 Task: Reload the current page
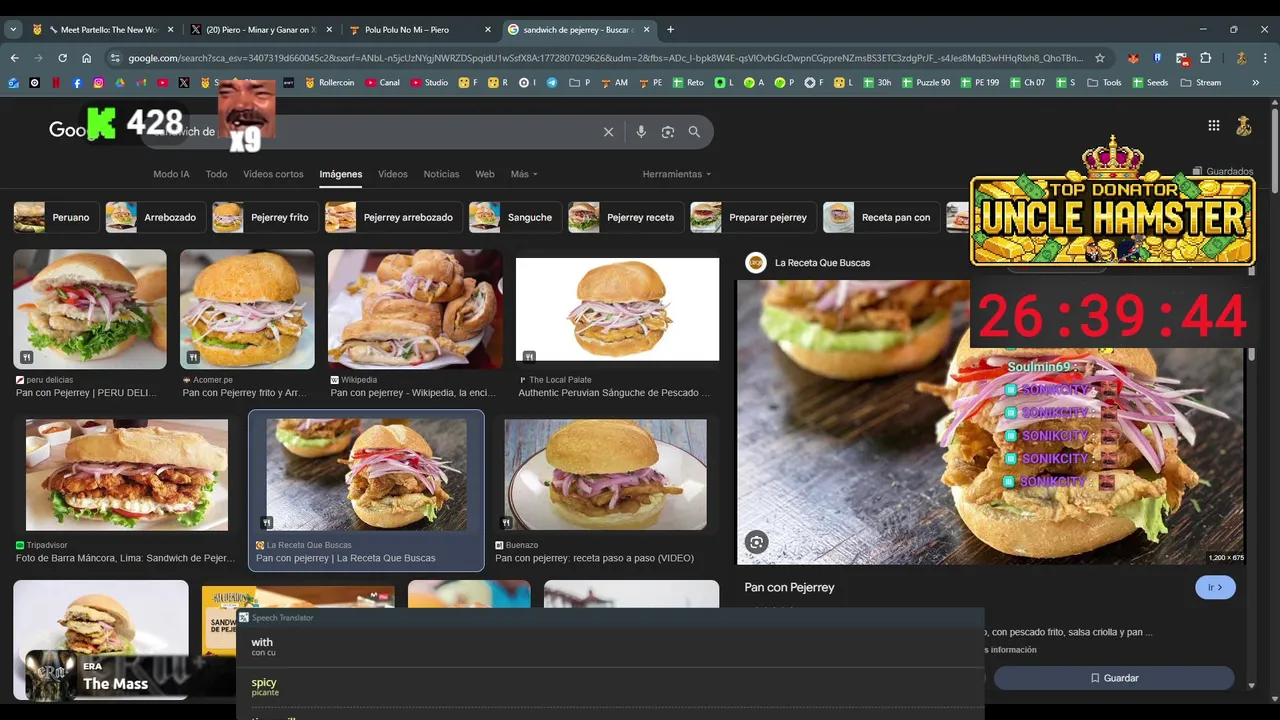point(62,58)
